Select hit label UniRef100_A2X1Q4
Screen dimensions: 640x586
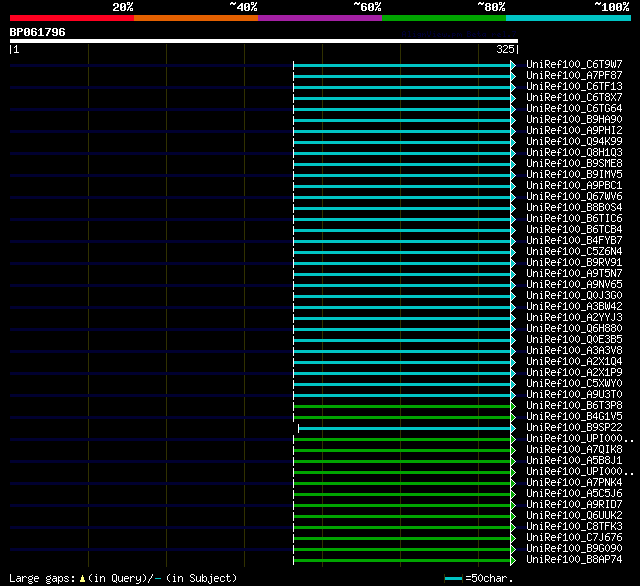[x=574, y=362]
